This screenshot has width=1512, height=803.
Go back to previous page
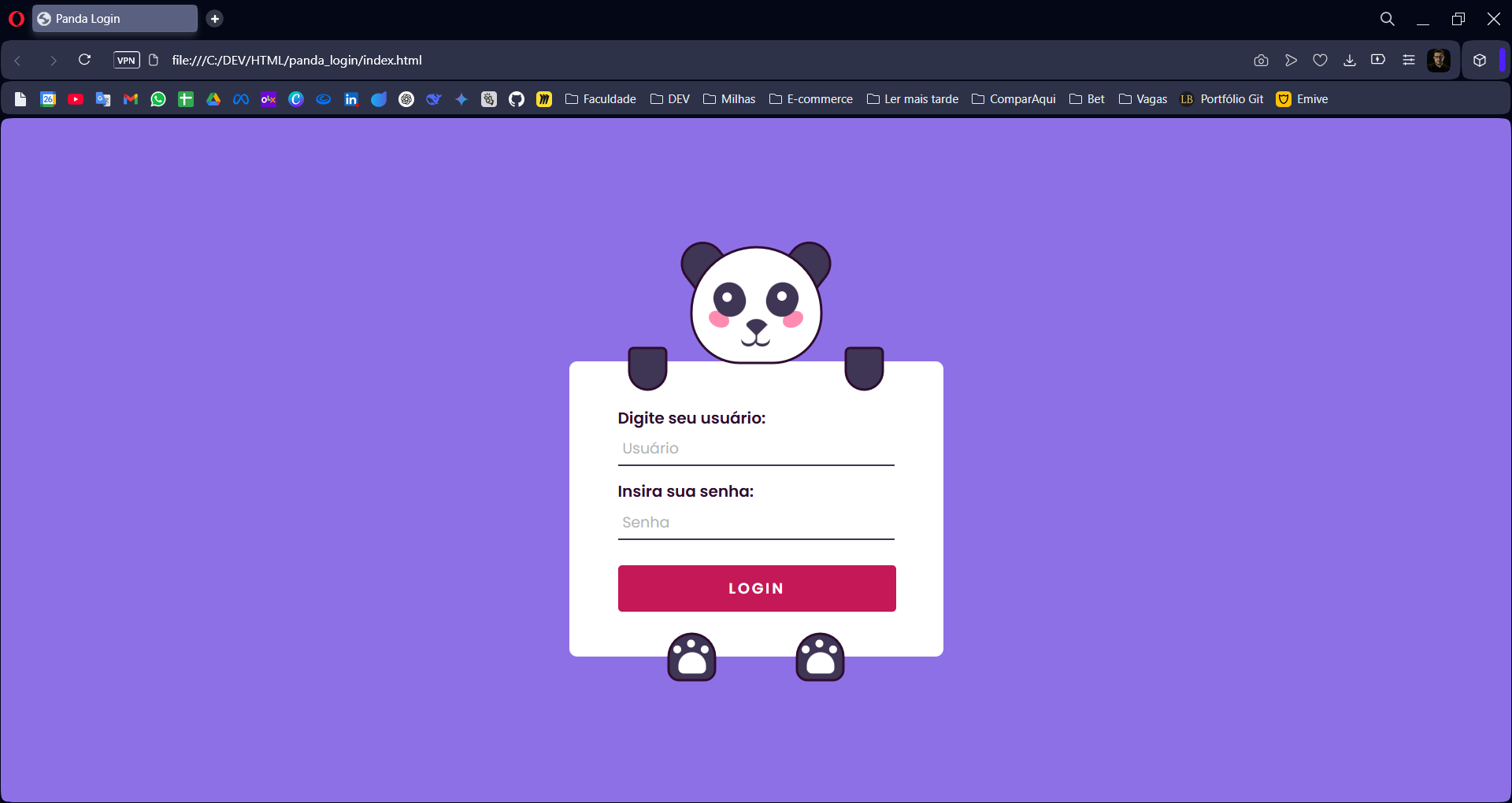point(17,61)
